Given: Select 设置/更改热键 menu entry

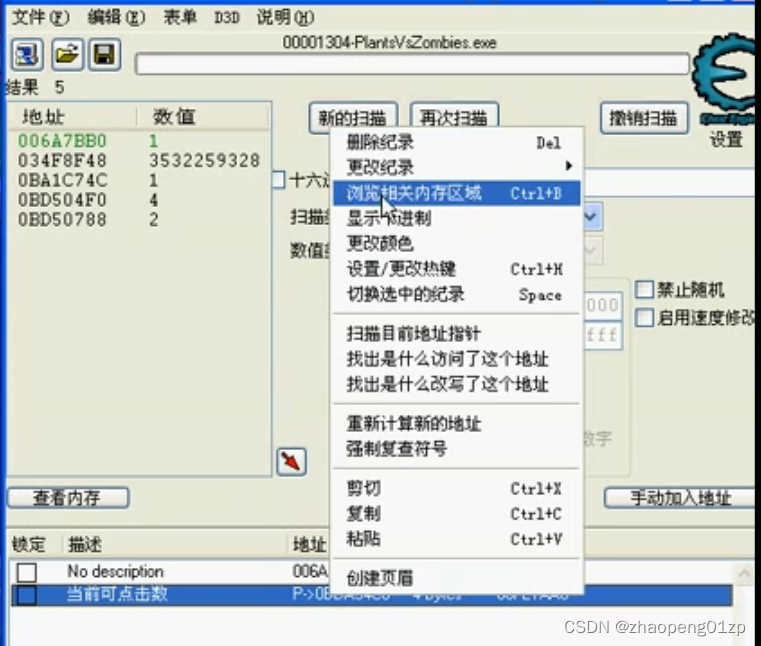Looking at the screenshot, I should click(457, 268).
